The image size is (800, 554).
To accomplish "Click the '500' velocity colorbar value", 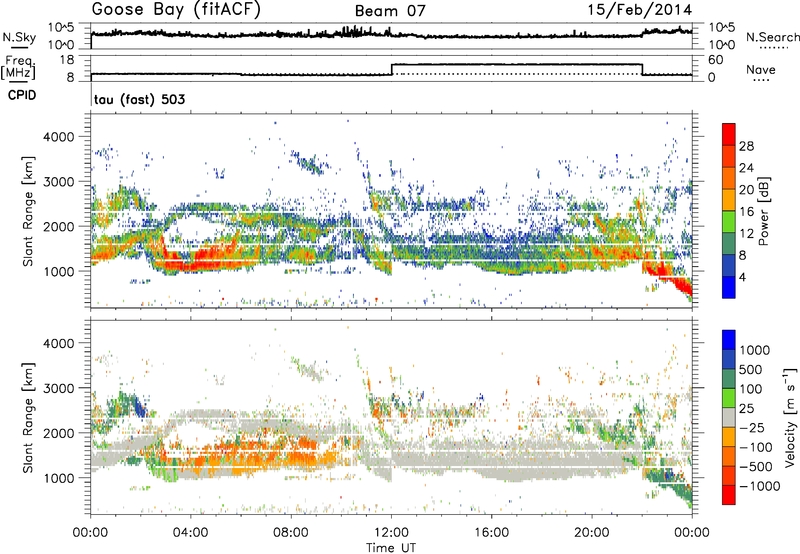I will pyautogui.click(x=751, y=370).
